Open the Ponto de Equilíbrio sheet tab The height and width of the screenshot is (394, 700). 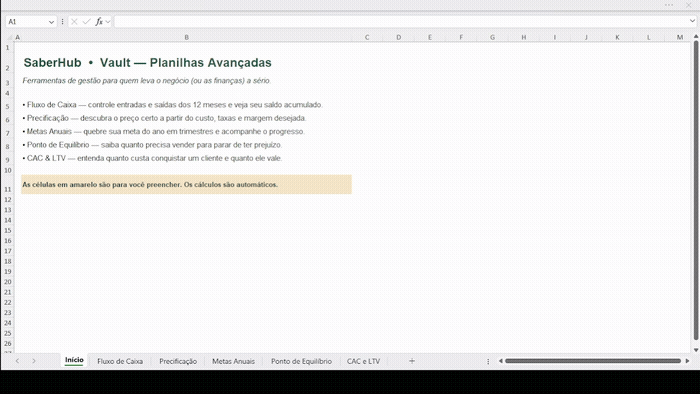(301, 361)
